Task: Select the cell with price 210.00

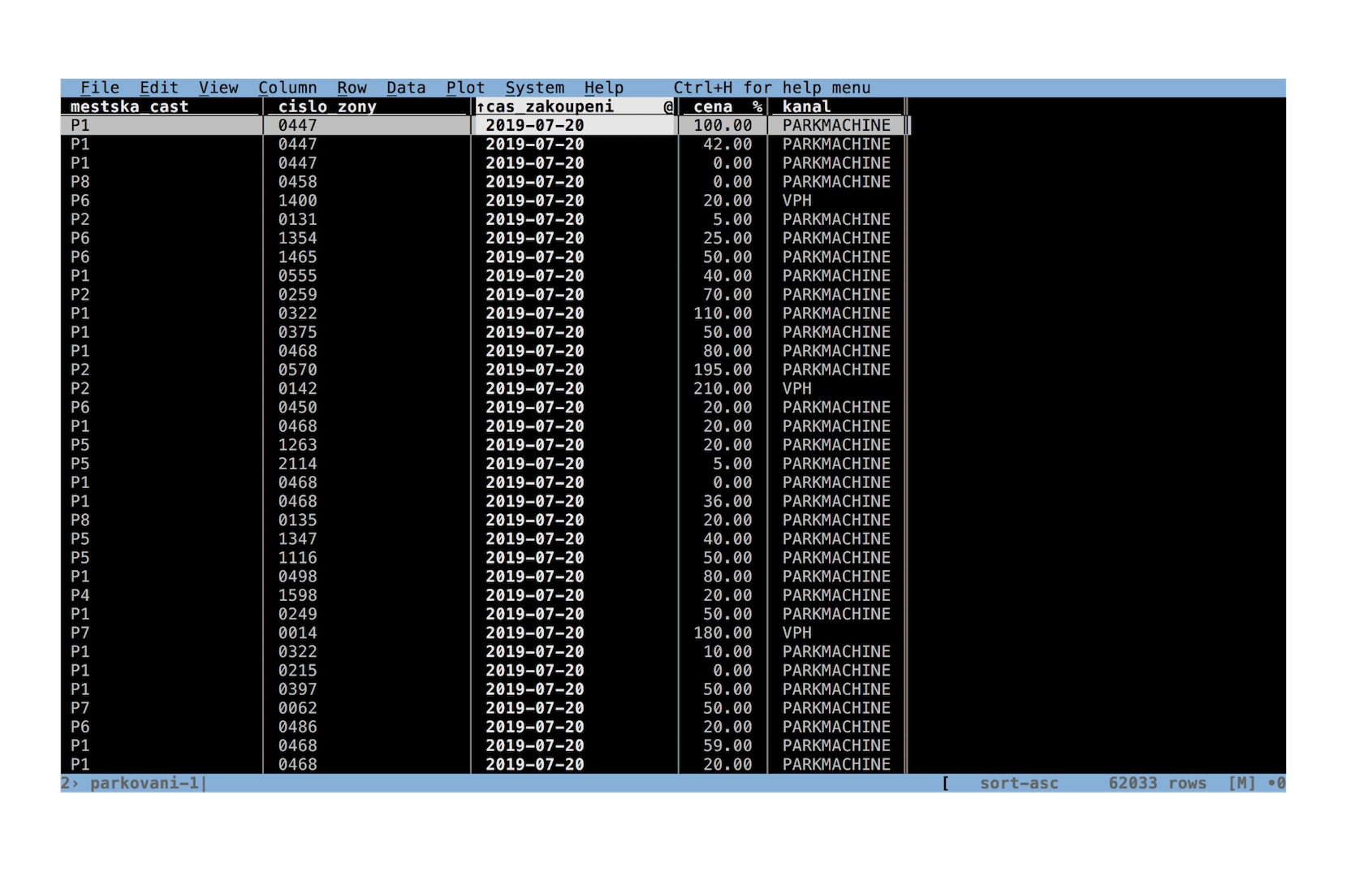Action: pyautogui.click(x=723, y=389)
